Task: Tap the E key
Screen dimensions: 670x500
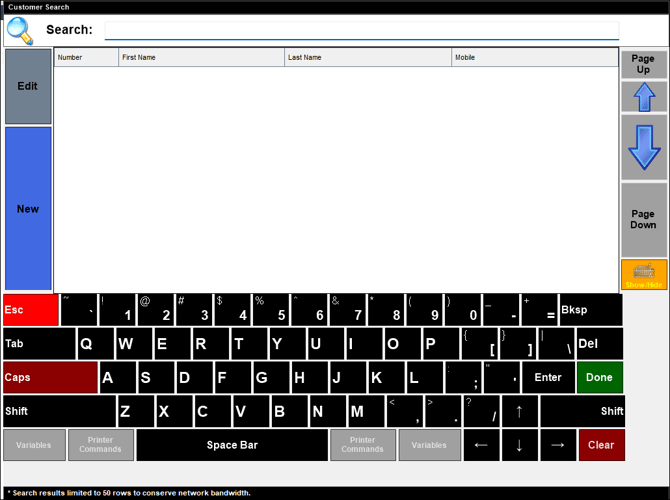Action: [172, 344]
